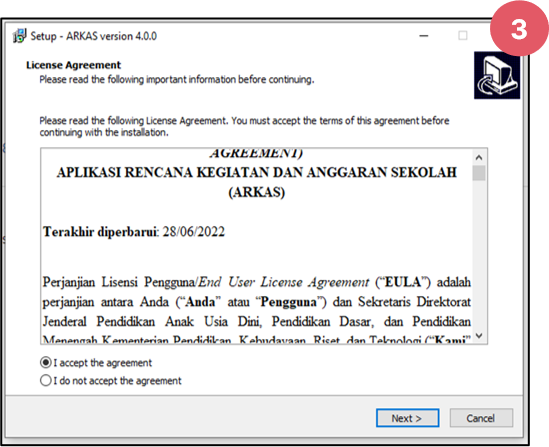The image size is (549, 447).
Task: Click the Next > button
Action: [408, 418]
